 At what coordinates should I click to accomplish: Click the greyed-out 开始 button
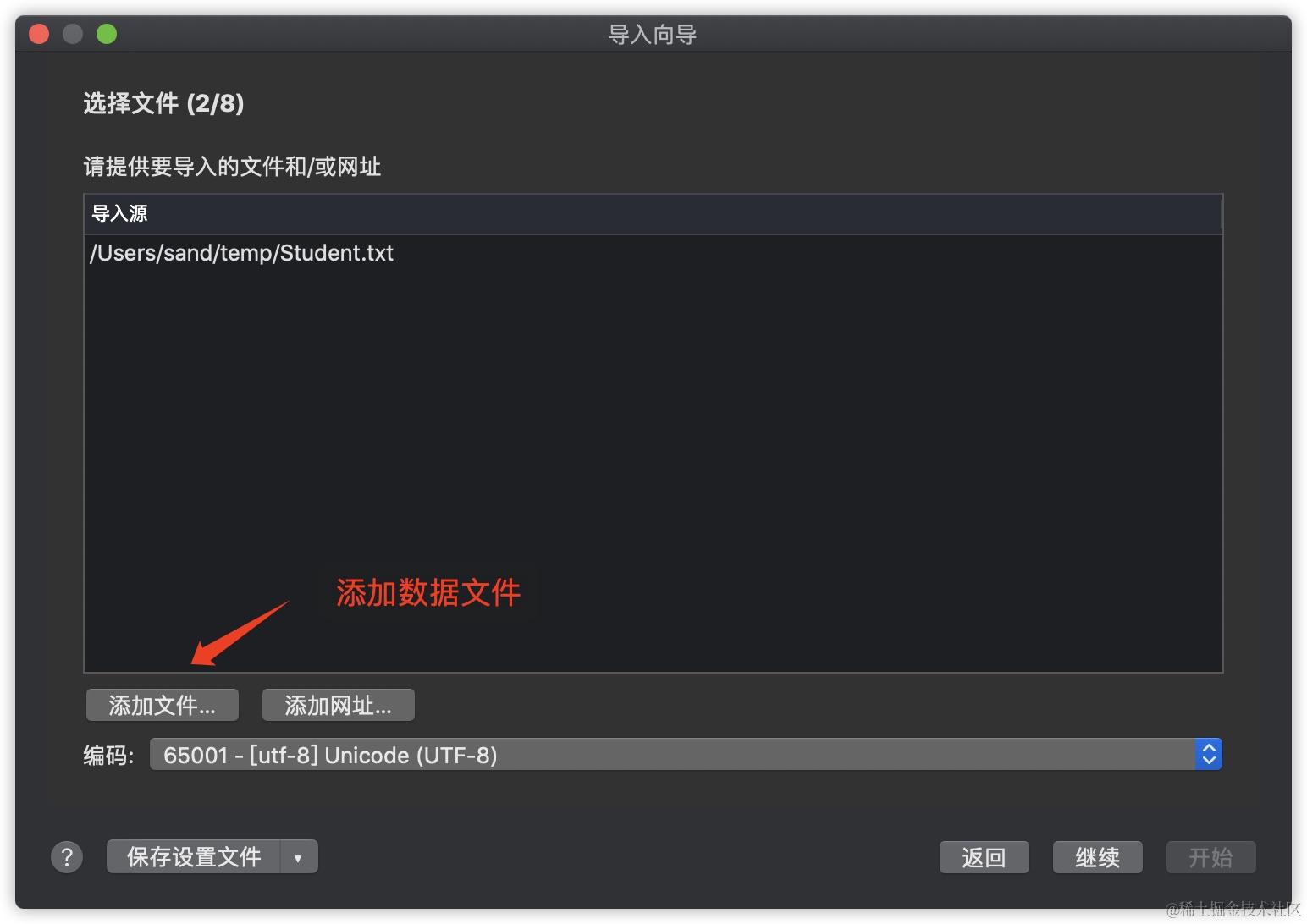[1210, 857]
